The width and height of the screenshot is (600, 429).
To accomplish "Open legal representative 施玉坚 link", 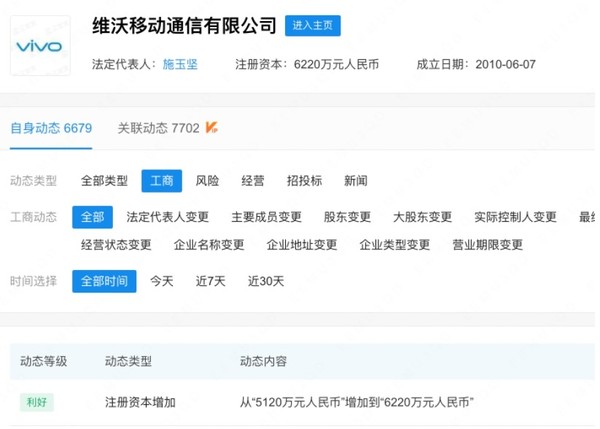I will pos(180,64).
